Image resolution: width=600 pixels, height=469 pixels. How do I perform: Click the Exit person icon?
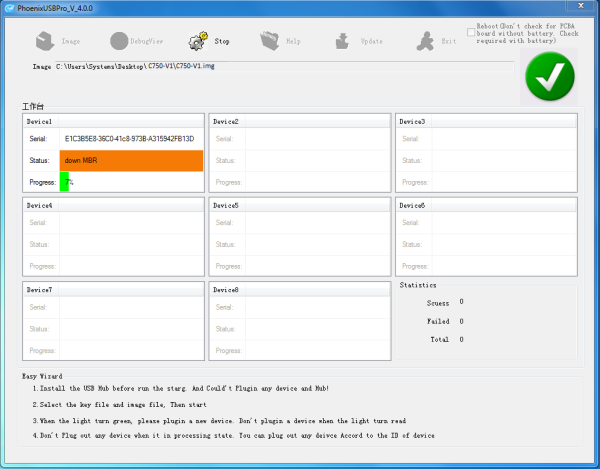pyautogui.click(x=425, y=41)
